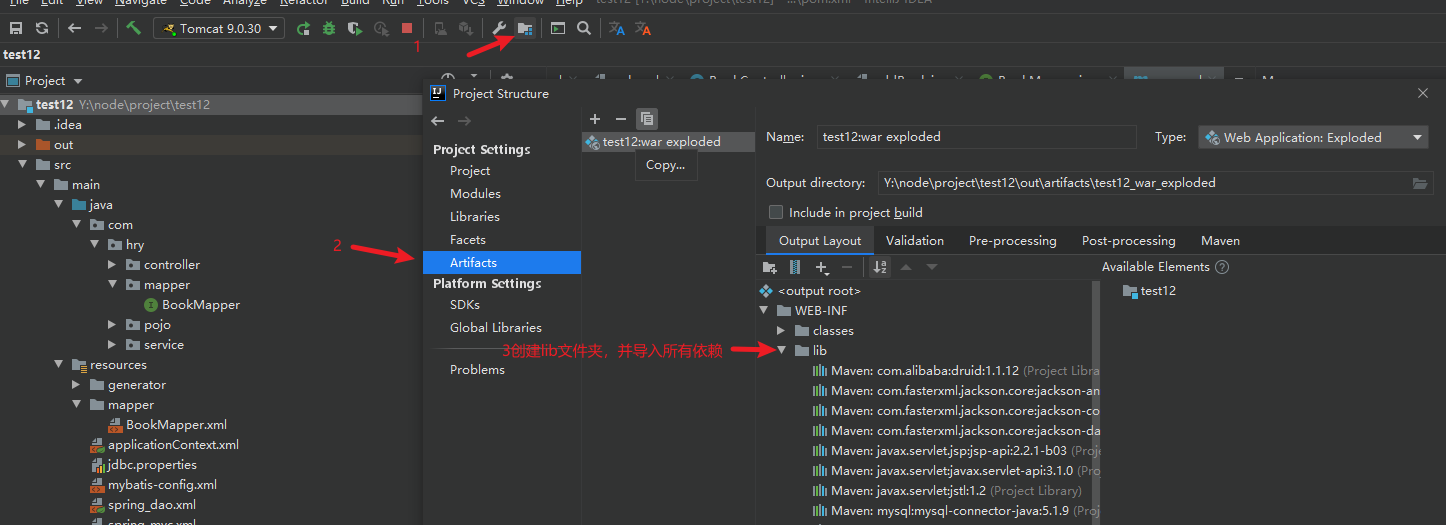This screenshot has height=525, width=1446.
Task: Select Modules in Project Settings
Action: tap(475, 194)
